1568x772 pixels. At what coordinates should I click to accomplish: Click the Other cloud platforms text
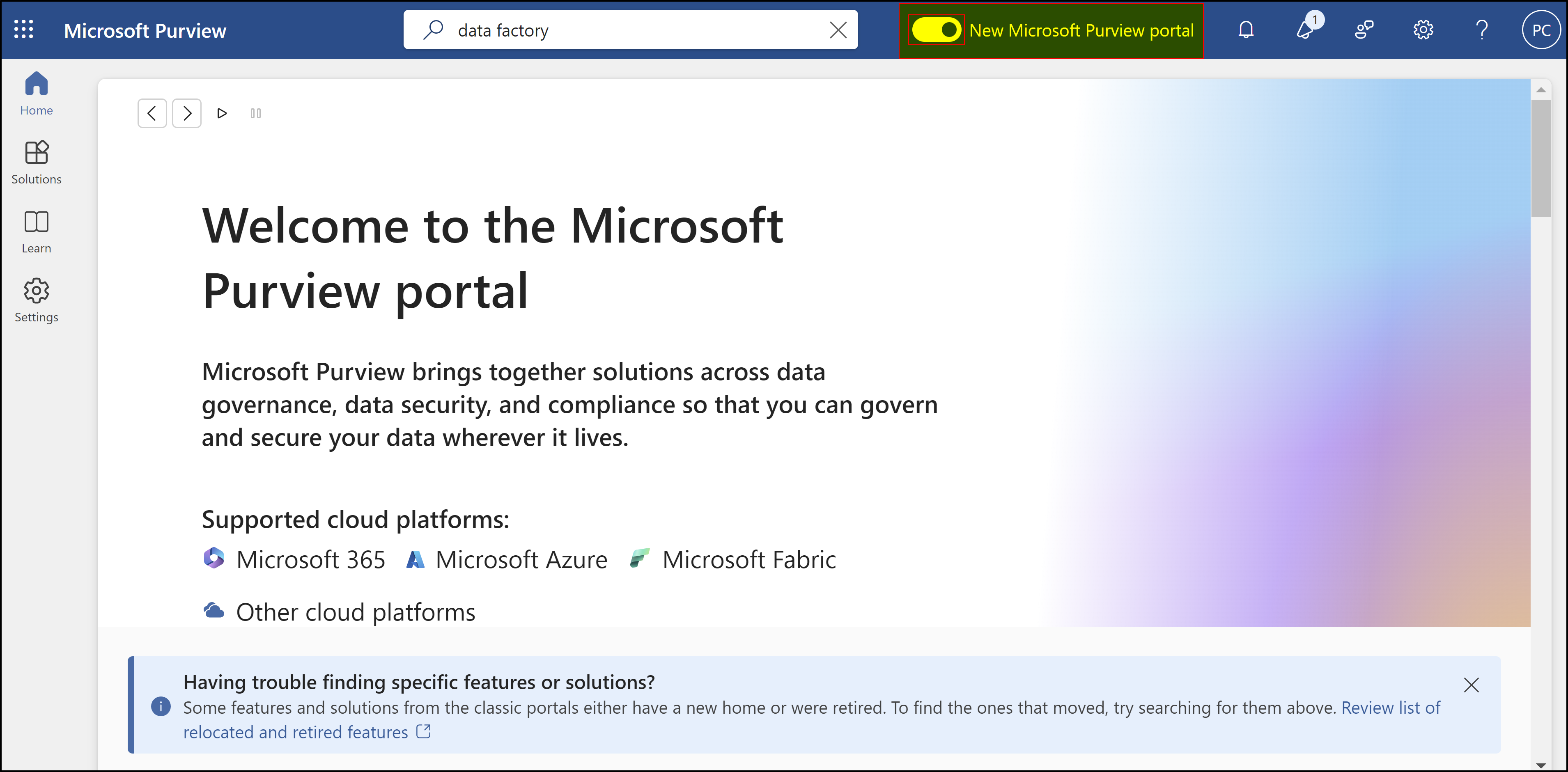(356, 612)
